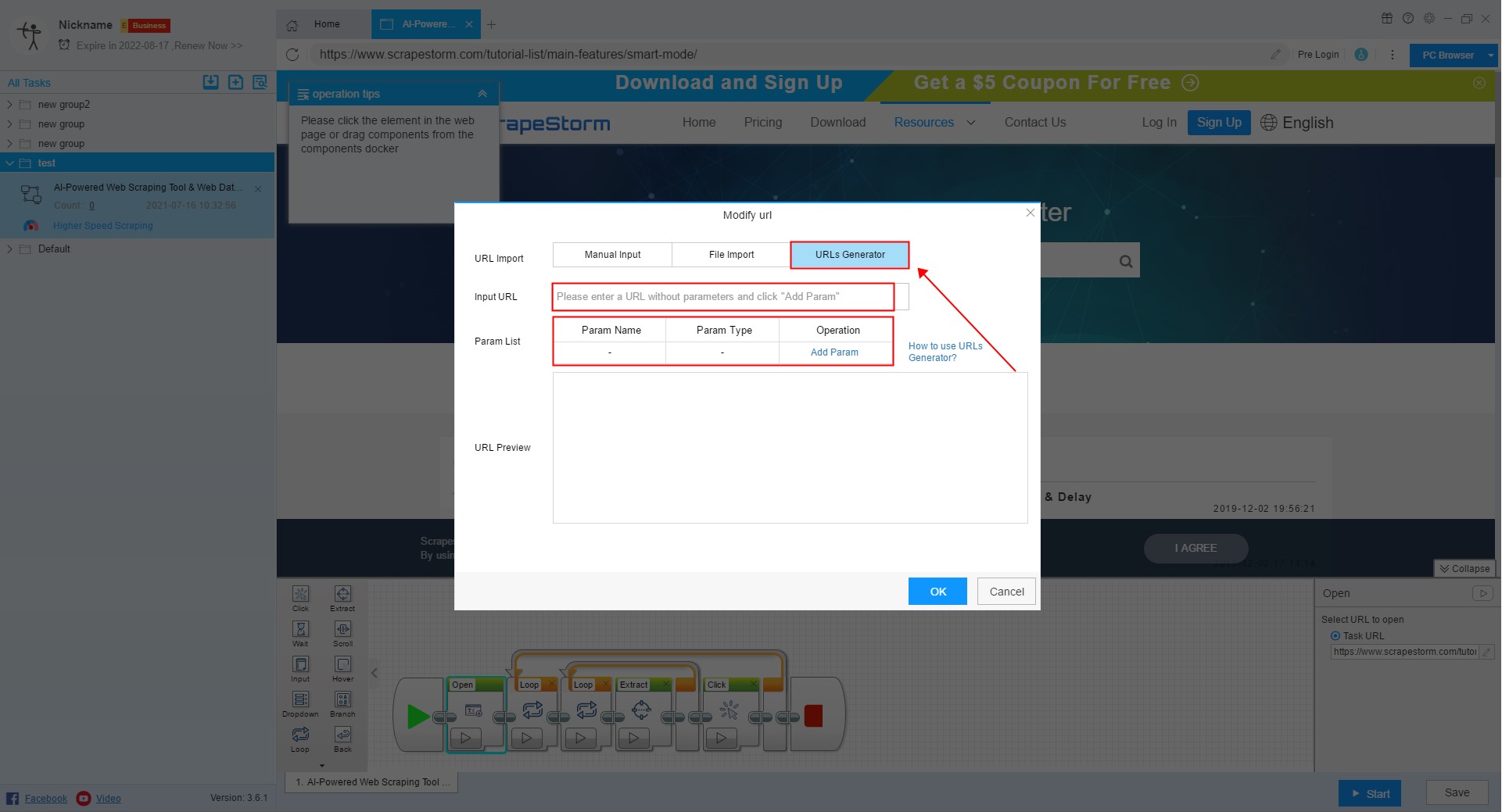Screen dimensions: 1502x812
Task: Select the Input component icon
Action: click(300, 664)
